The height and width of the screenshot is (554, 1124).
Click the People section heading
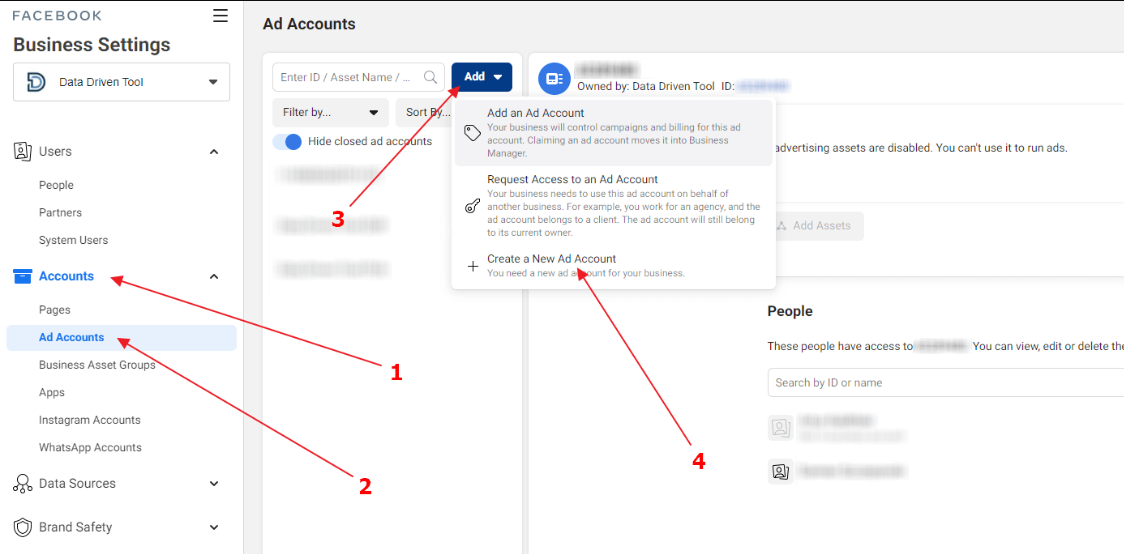[790, 311]
